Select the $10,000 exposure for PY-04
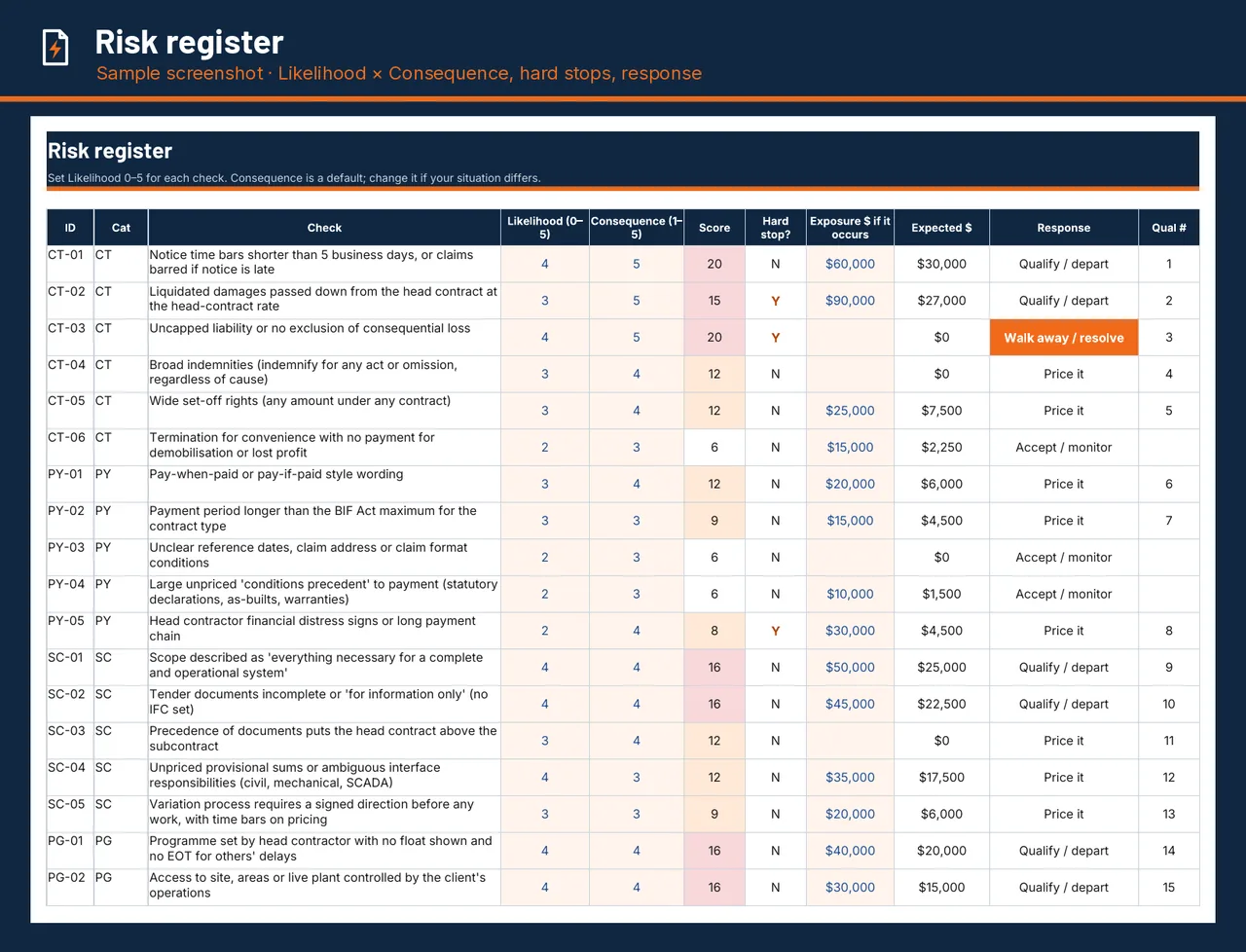 click(850, 594)
